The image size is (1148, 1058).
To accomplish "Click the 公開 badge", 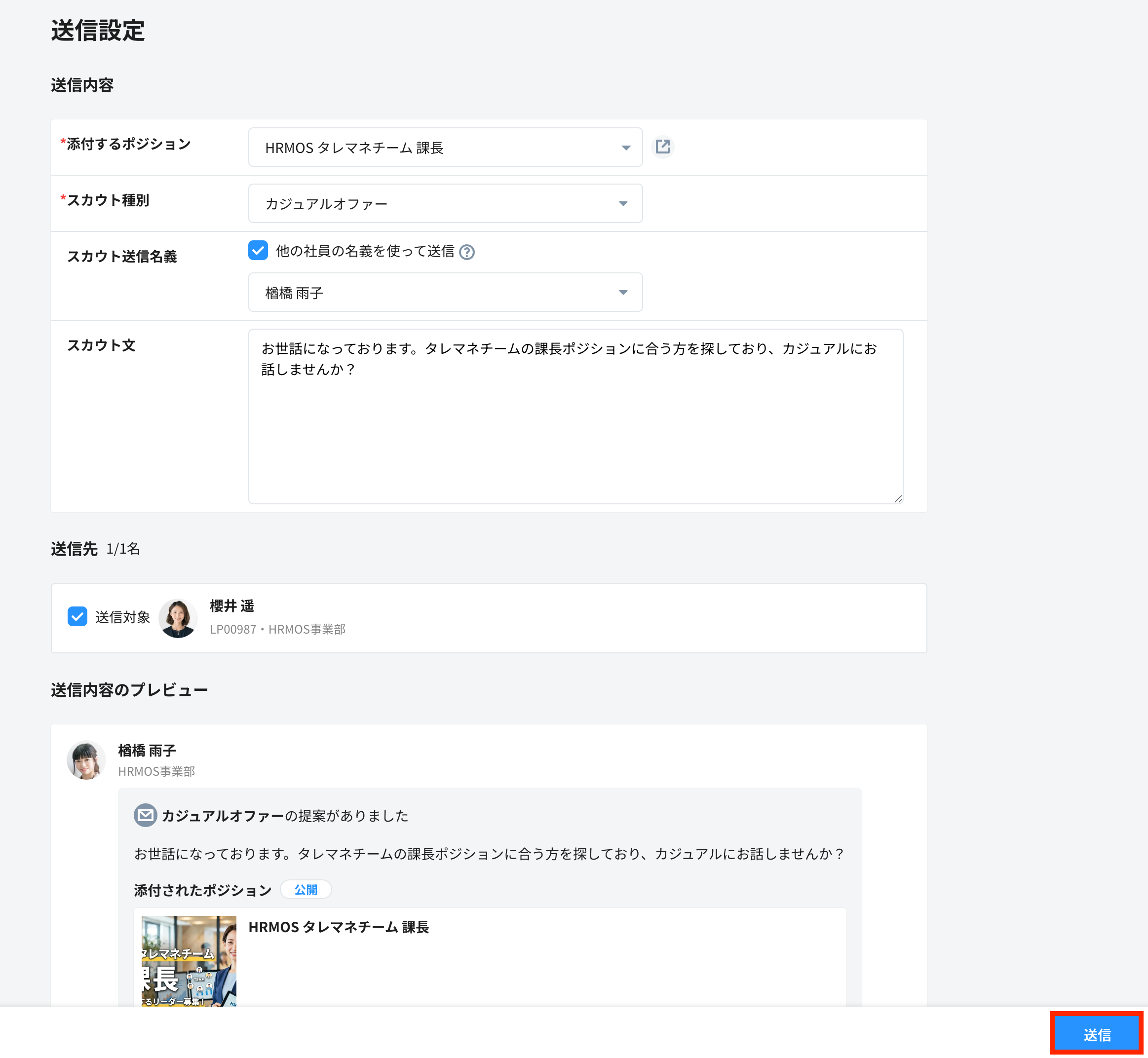I will [306, 890].
